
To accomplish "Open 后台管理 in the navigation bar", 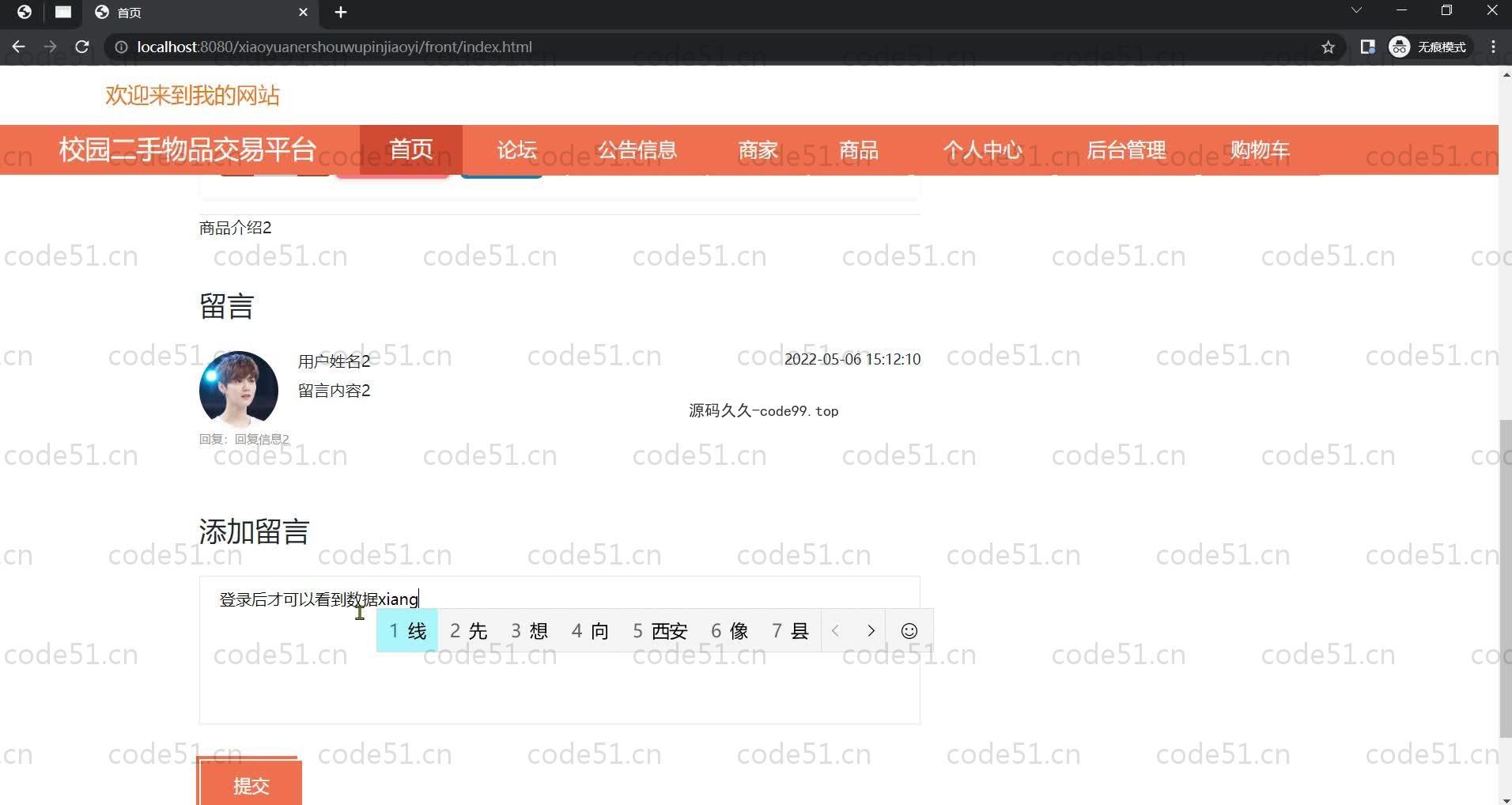I will click(x=1126, y=149).
